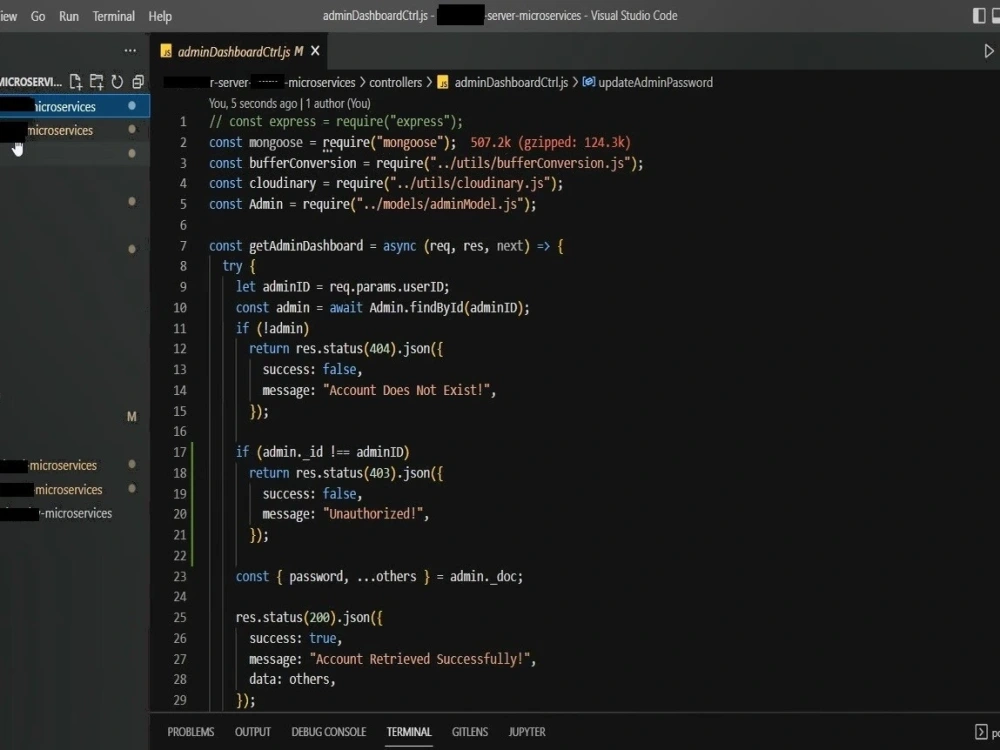Select the highlighted microservices folder in Explorer
Image resolution: width=1000 pixels, height=750 pixels.
tap(75, 106)
